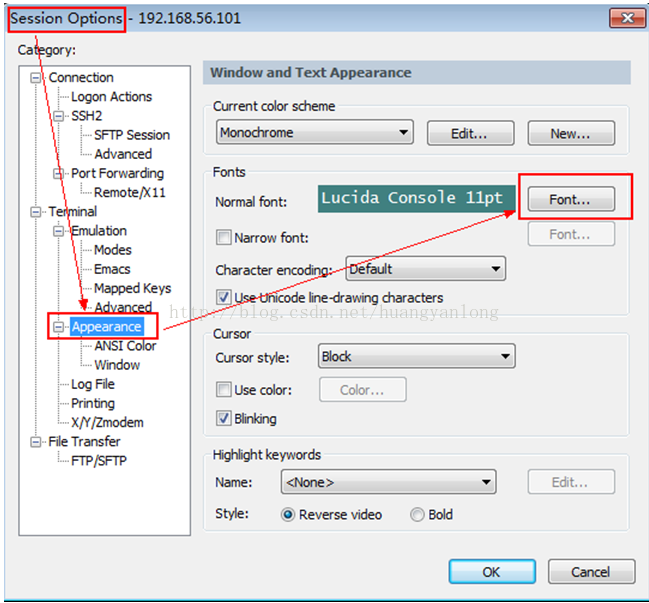This screenshot has width=649, height=603.
Task: Select FTP/SFTP category
Action: click(99, 461)
